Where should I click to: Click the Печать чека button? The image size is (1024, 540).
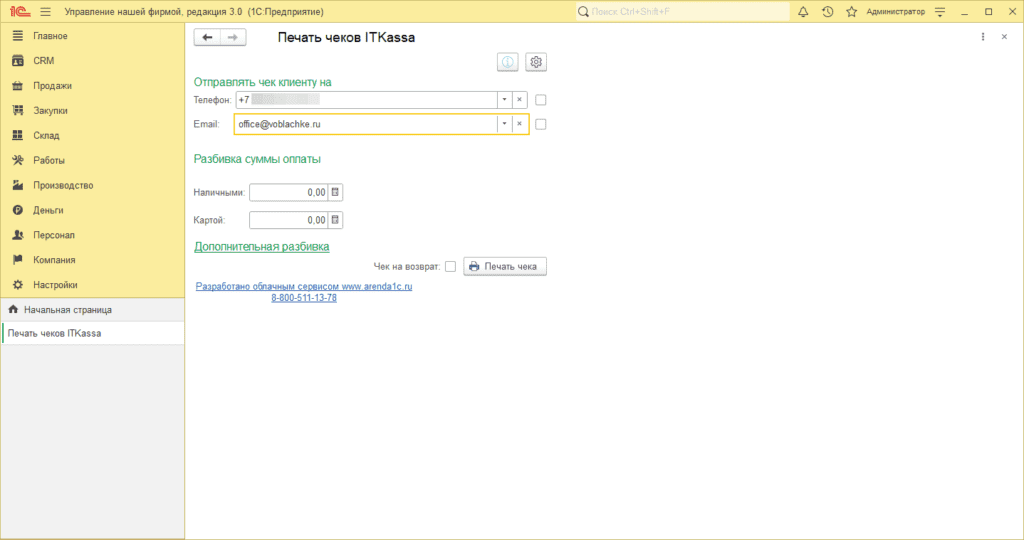505,266
